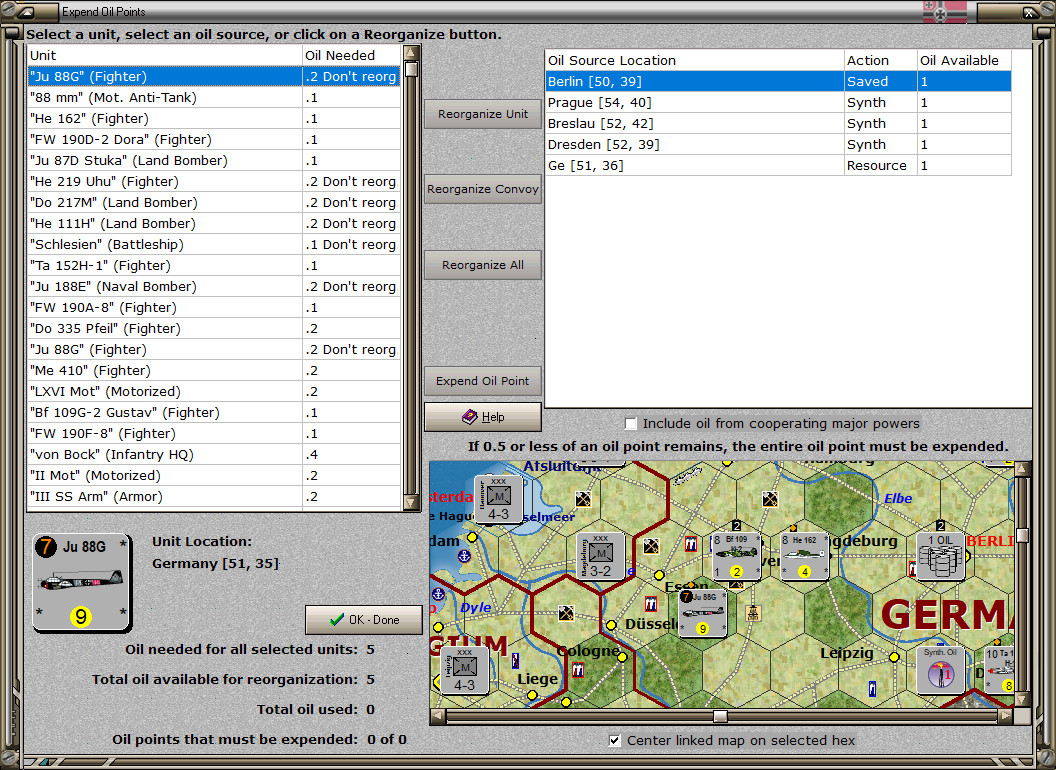Open Help for oil points
1056x770 pixels.
(483, 417)
